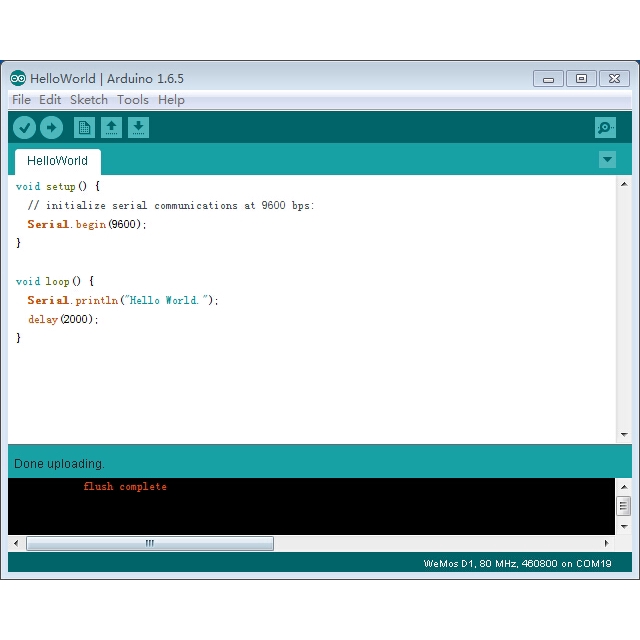Screen dimensions: 640x640
Task: Create a new sketch with the New icon
Action: [x=84, y=128]
